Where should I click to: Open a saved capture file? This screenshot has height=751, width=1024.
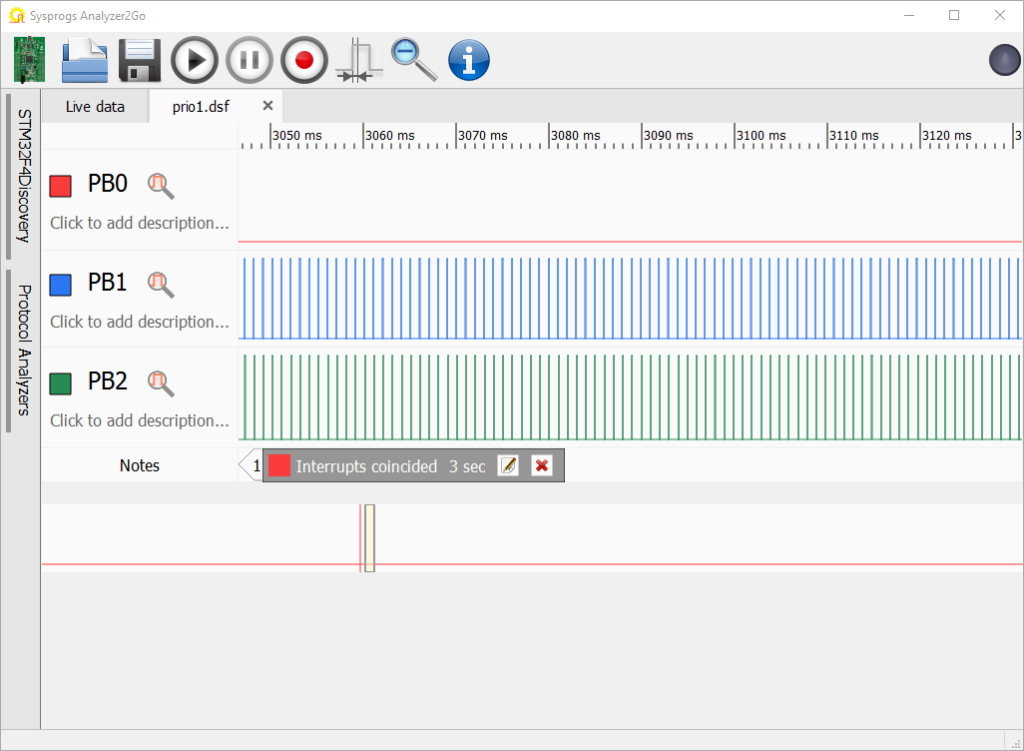pyautogui.click(x=84, y=60)
